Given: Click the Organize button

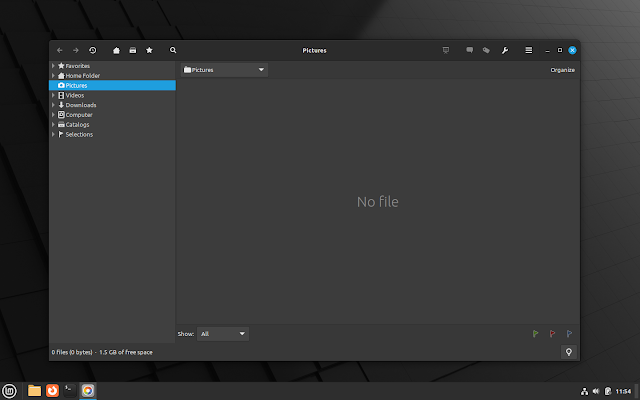Looking at the screenshot, I should (562, 70).
